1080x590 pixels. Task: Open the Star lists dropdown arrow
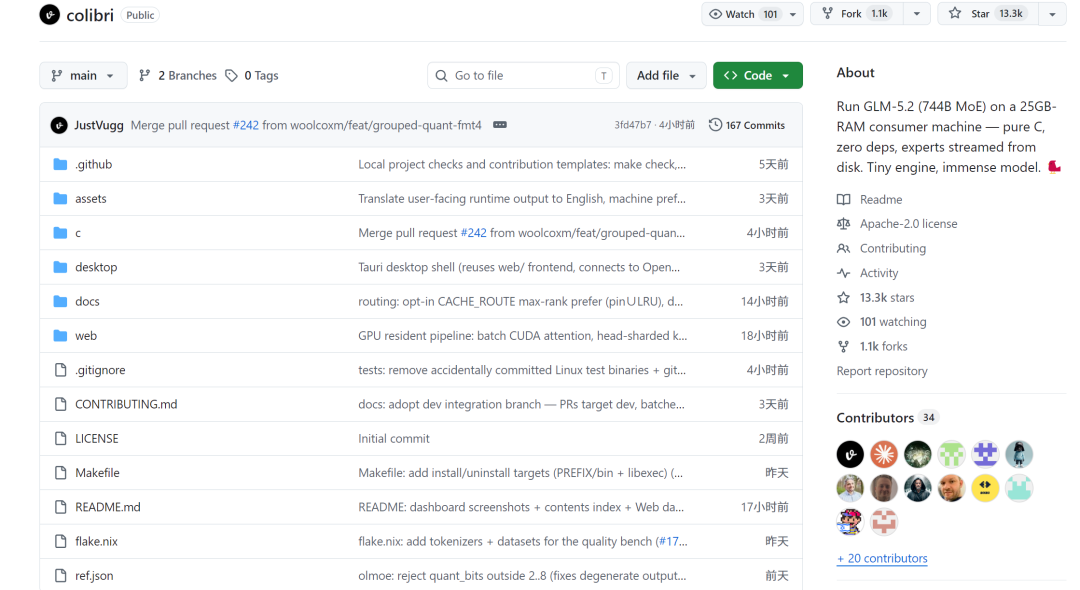pos(1052,14)
